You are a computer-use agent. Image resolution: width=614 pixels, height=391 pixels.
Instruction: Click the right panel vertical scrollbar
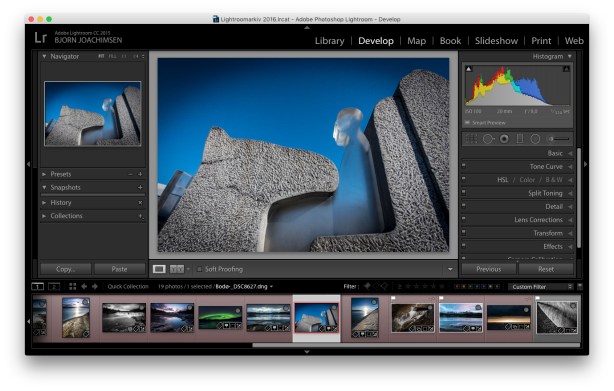[579, 198]
